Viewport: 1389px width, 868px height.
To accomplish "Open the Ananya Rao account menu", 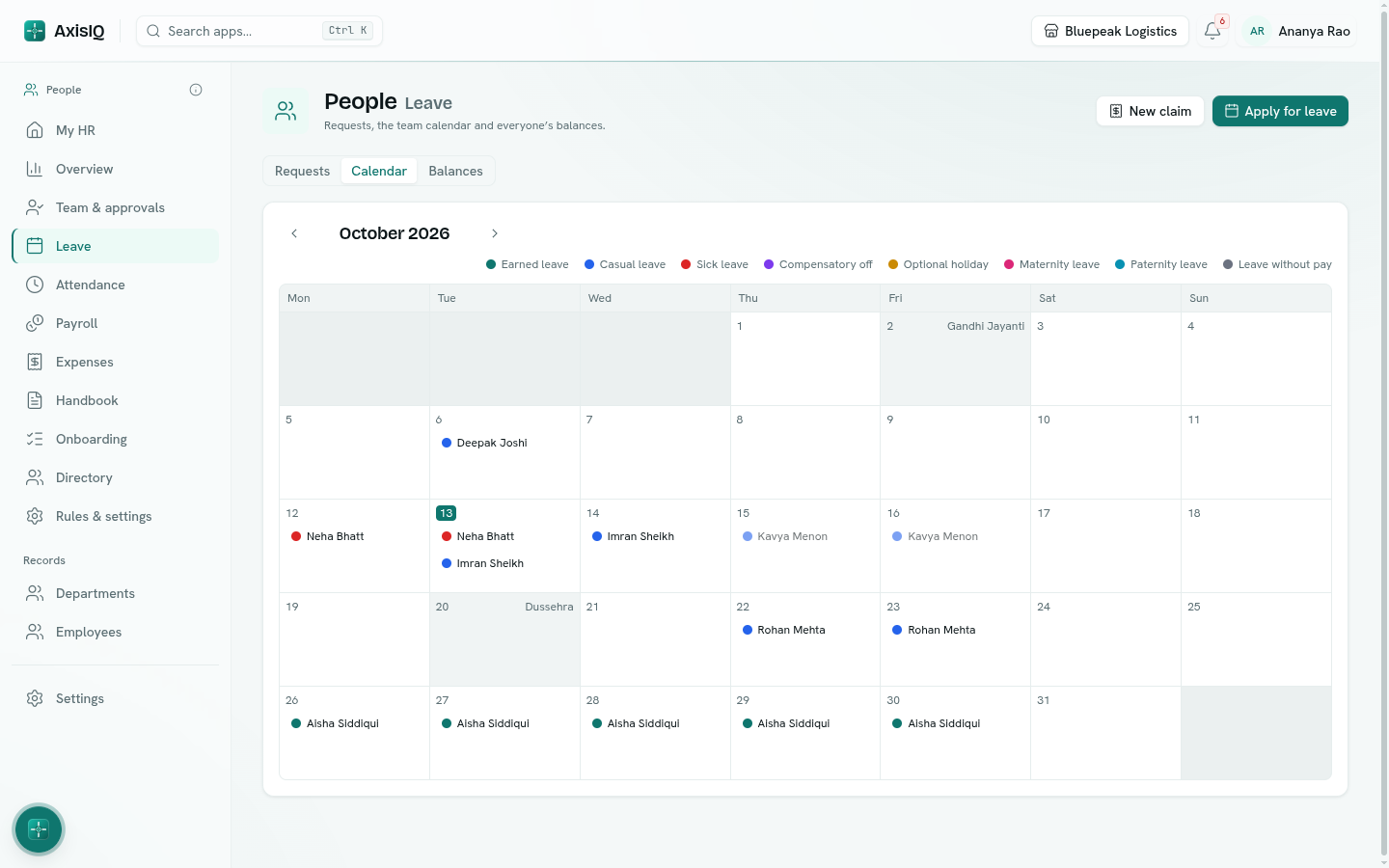I will point(1298,31).
